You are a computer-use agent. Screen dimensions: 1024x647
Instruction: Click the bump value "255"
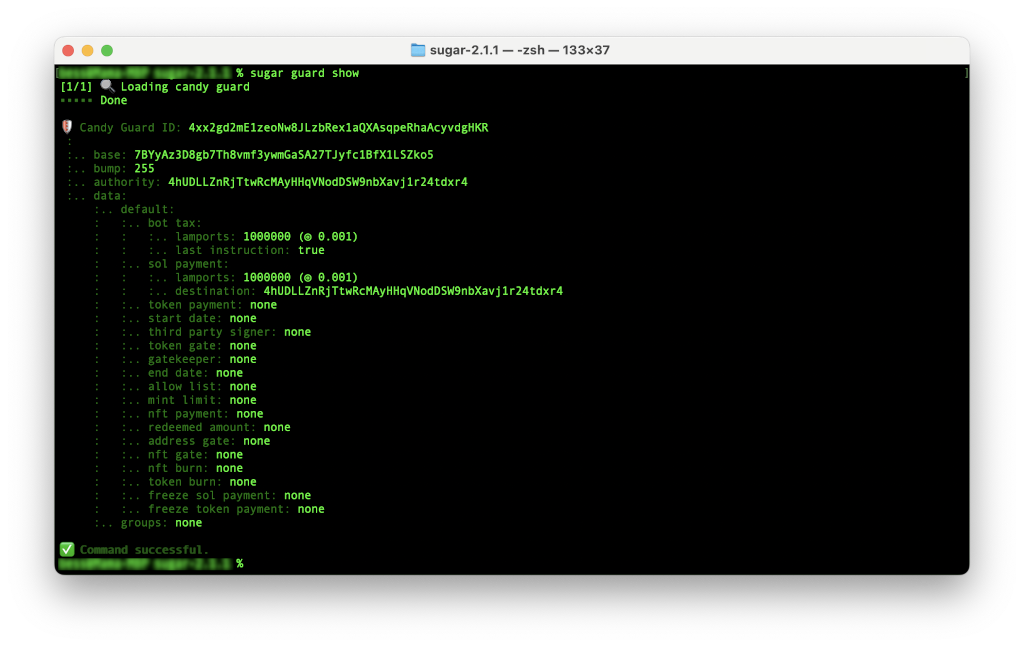pyautogui.click(x=144, y=168)
